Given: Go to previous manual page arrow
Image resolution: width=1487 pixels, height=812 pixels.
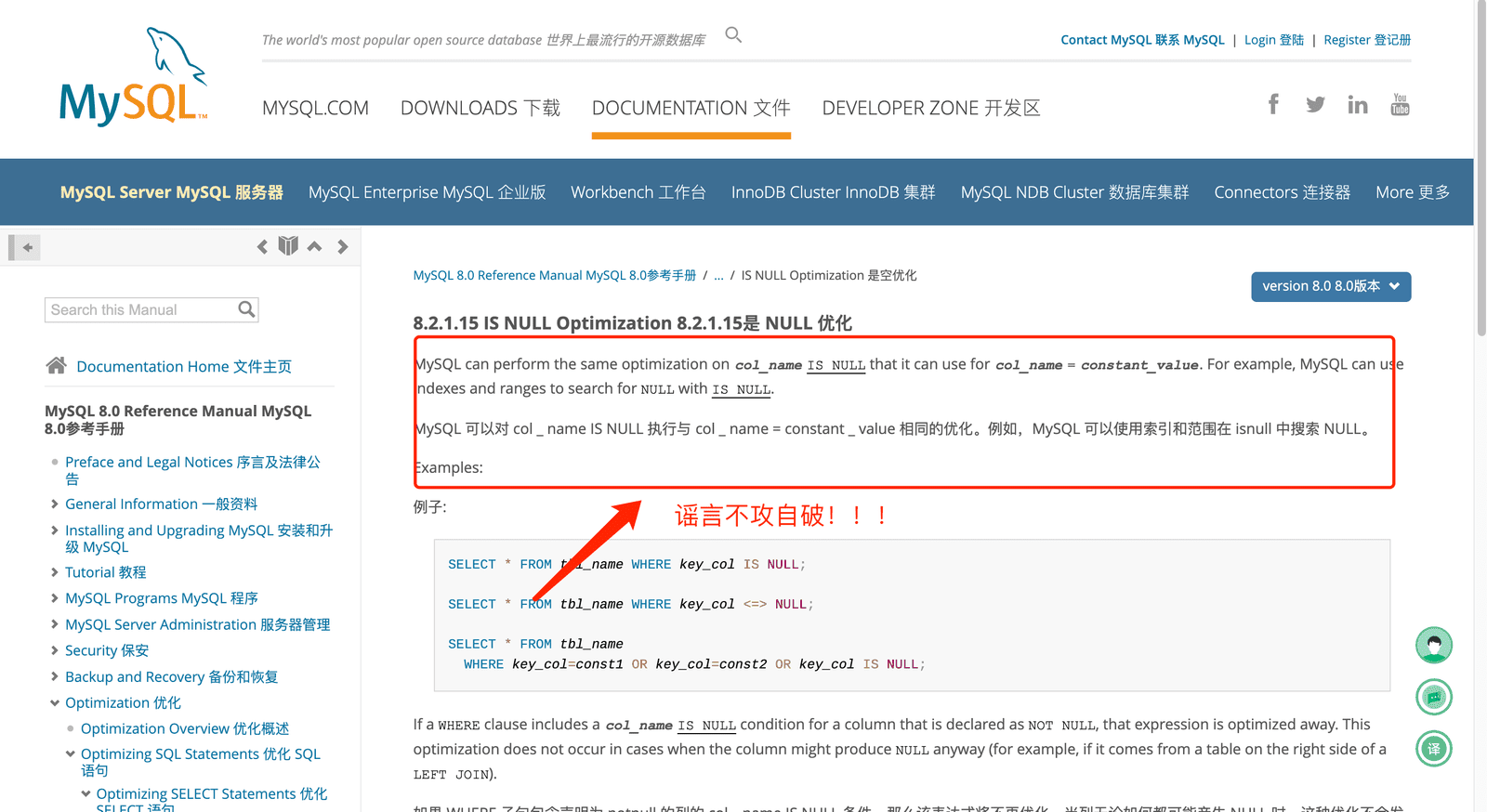Looking at the screenshot, I should coord(262,246).
